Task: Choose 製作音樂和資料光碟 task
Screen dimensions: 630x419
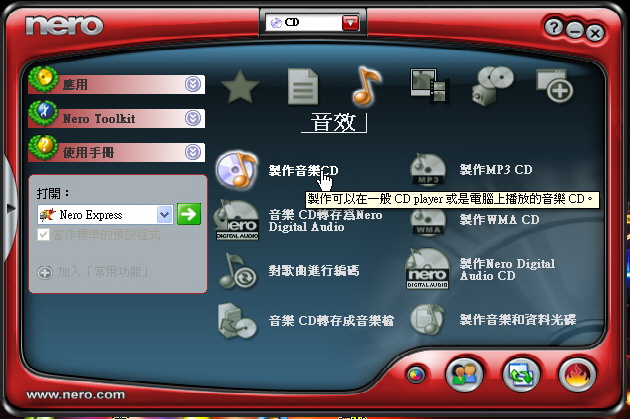Action: point(517,320)
